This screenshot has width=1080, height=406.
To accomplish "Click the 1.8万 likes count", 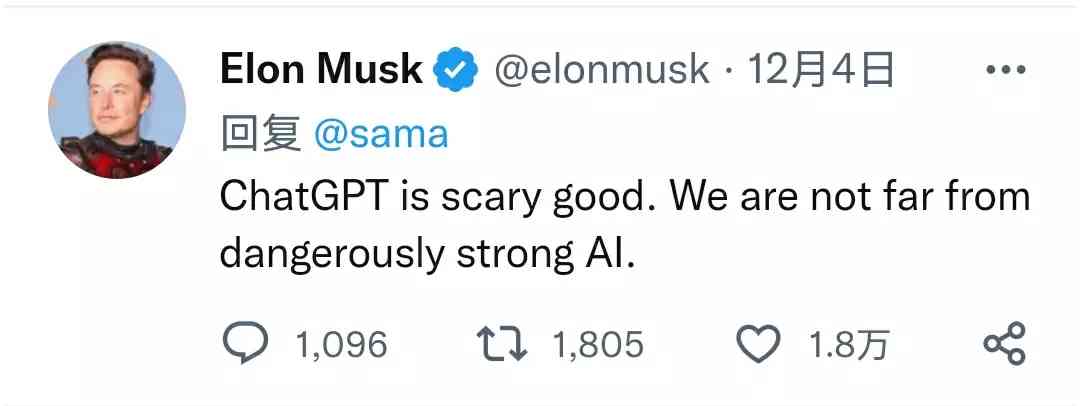I will (848, 345).
